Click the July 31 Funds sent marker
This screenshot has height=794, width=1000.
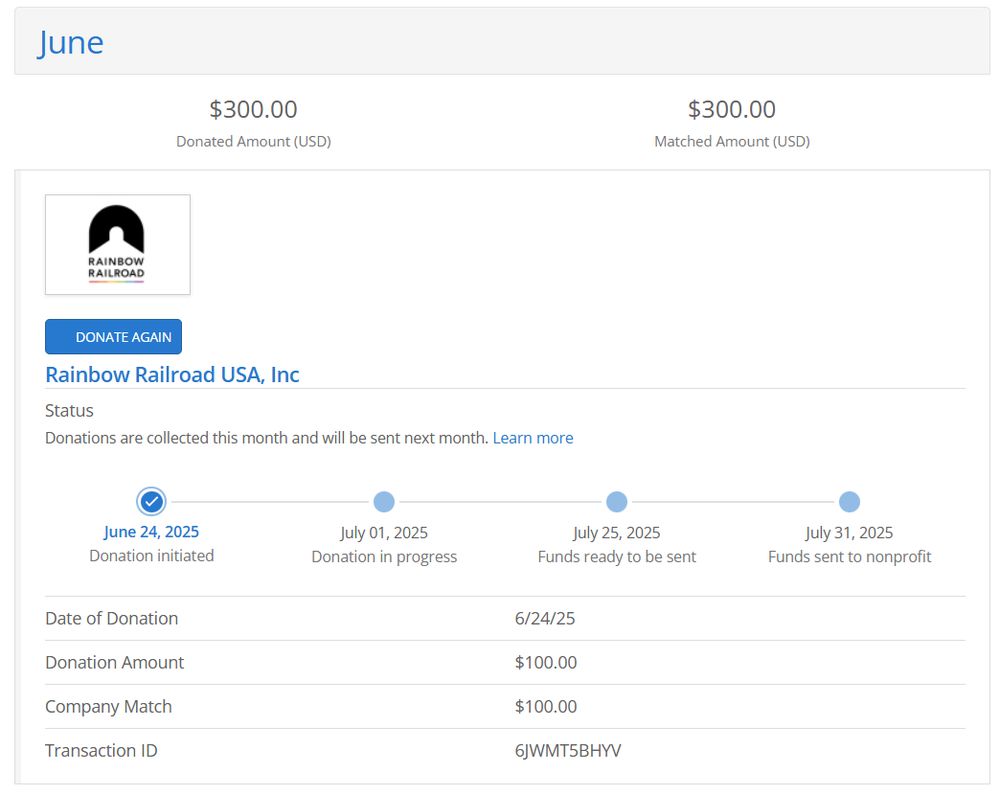tap(849, 502)
